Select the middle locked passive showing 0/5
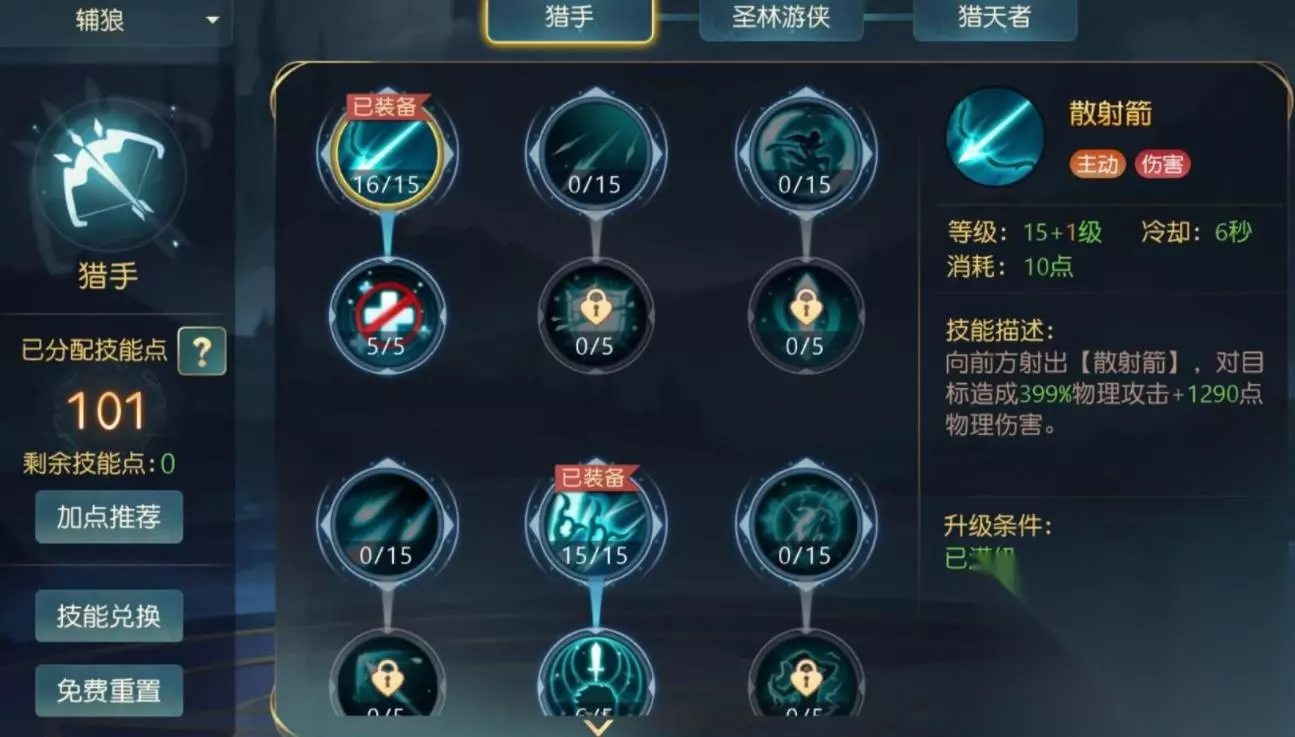The height and width of the screenshot is (737, 1295). tap(596, 315)
